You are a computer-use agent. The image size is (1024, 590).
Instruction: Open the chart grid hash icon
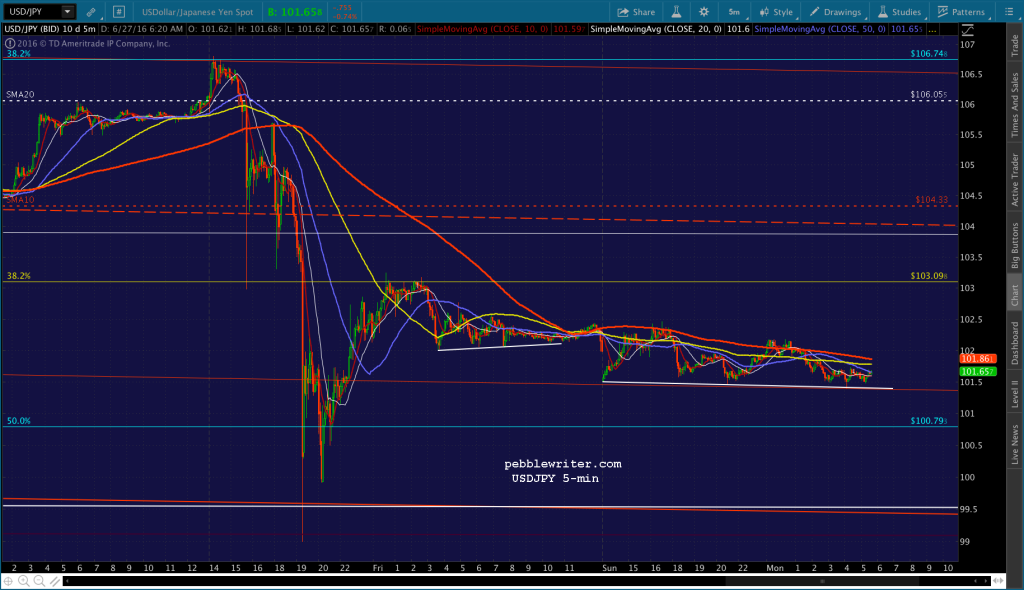pyautogui.click(x=118, y=12)
